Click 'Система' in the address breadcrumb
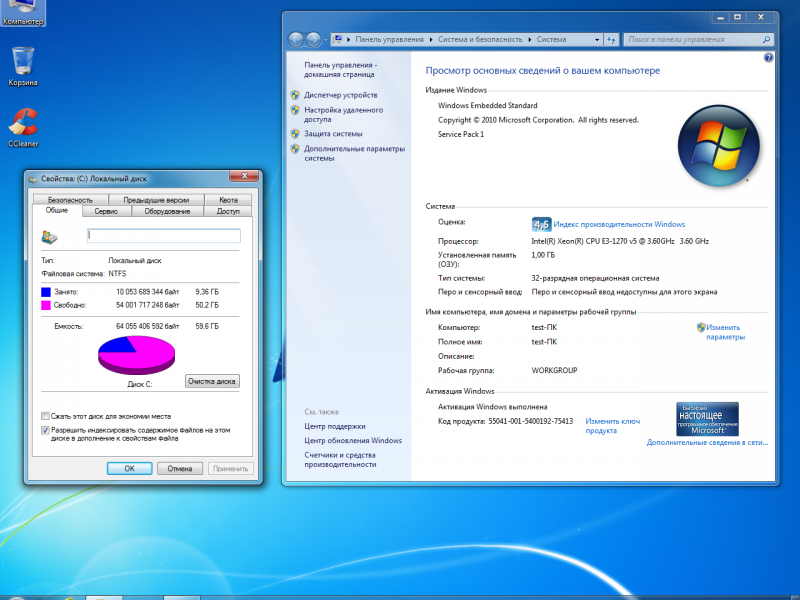Viewport: 800px width, 600px height. [x=552, y=39]
